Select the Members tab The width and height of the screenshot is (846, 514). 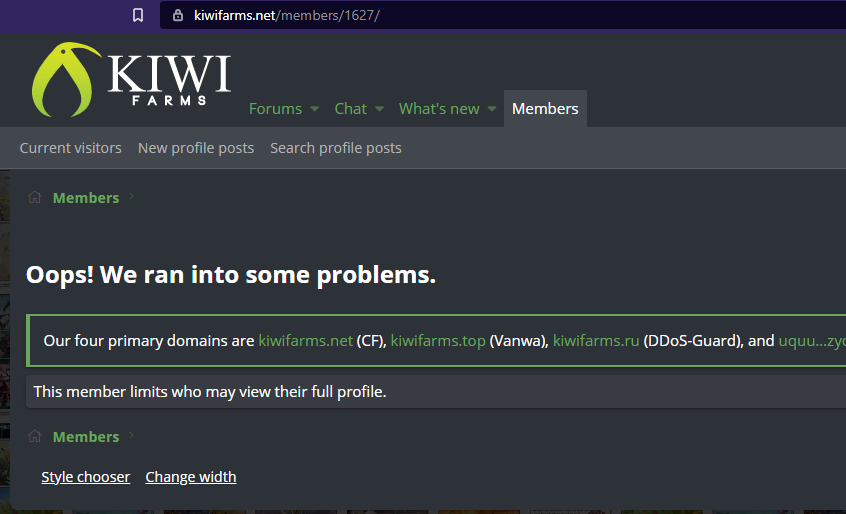[545, 109]
